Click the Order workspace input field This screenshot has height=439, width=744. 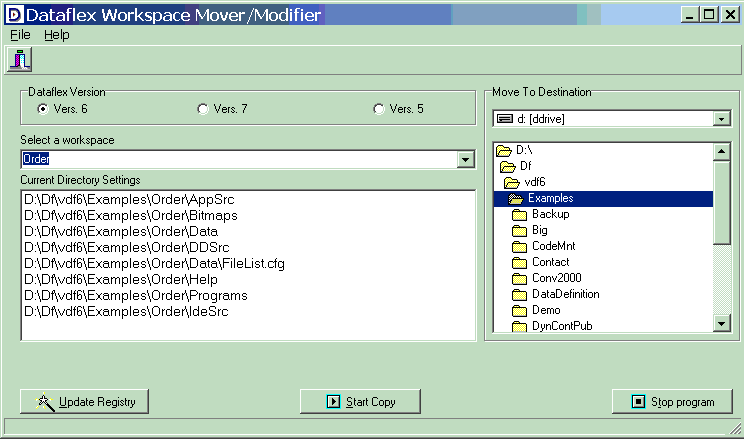pos(239,159)
